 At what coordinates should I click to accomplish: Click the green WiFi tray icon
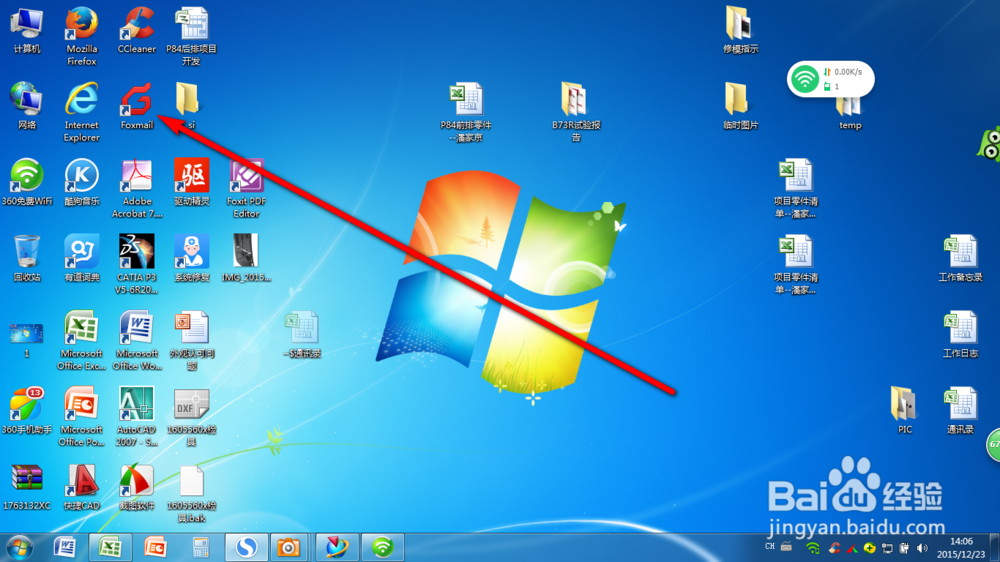[812, 548]
